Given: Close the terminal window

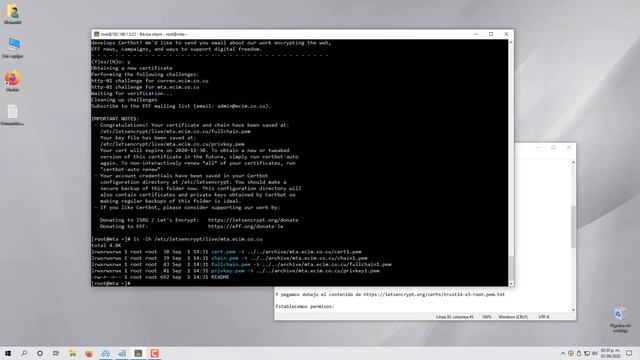Looking at the screenshot, I should (x=506, y=34).
